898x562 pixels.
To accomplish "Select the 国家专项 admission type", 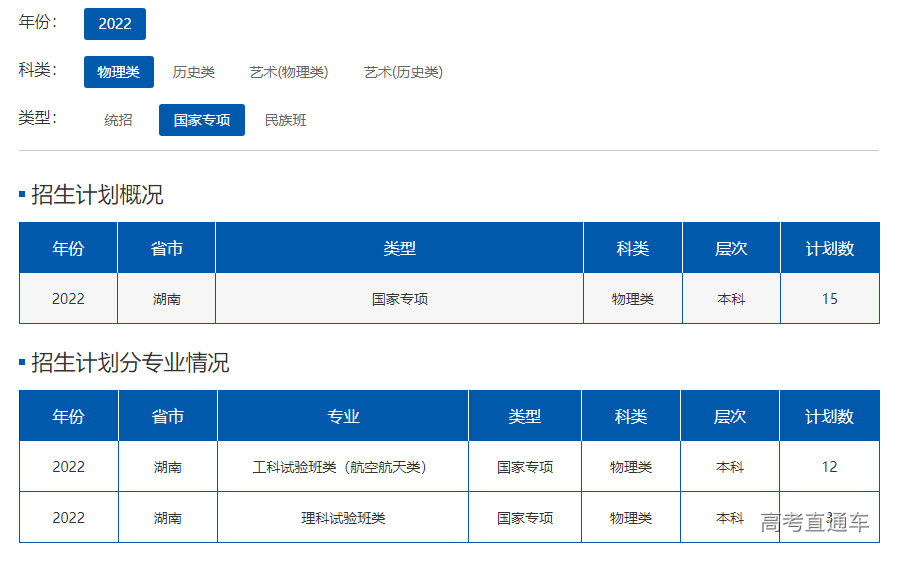I will [x=201, y=120].
